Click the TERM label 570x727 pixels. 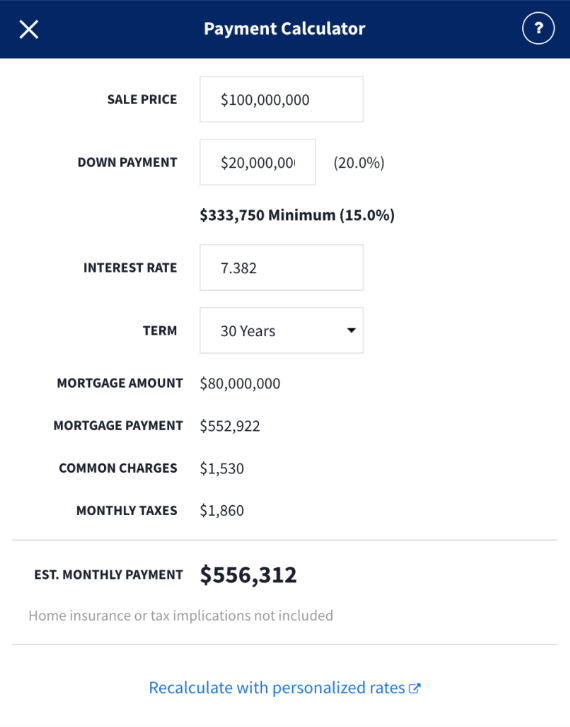tap(160, 331)
